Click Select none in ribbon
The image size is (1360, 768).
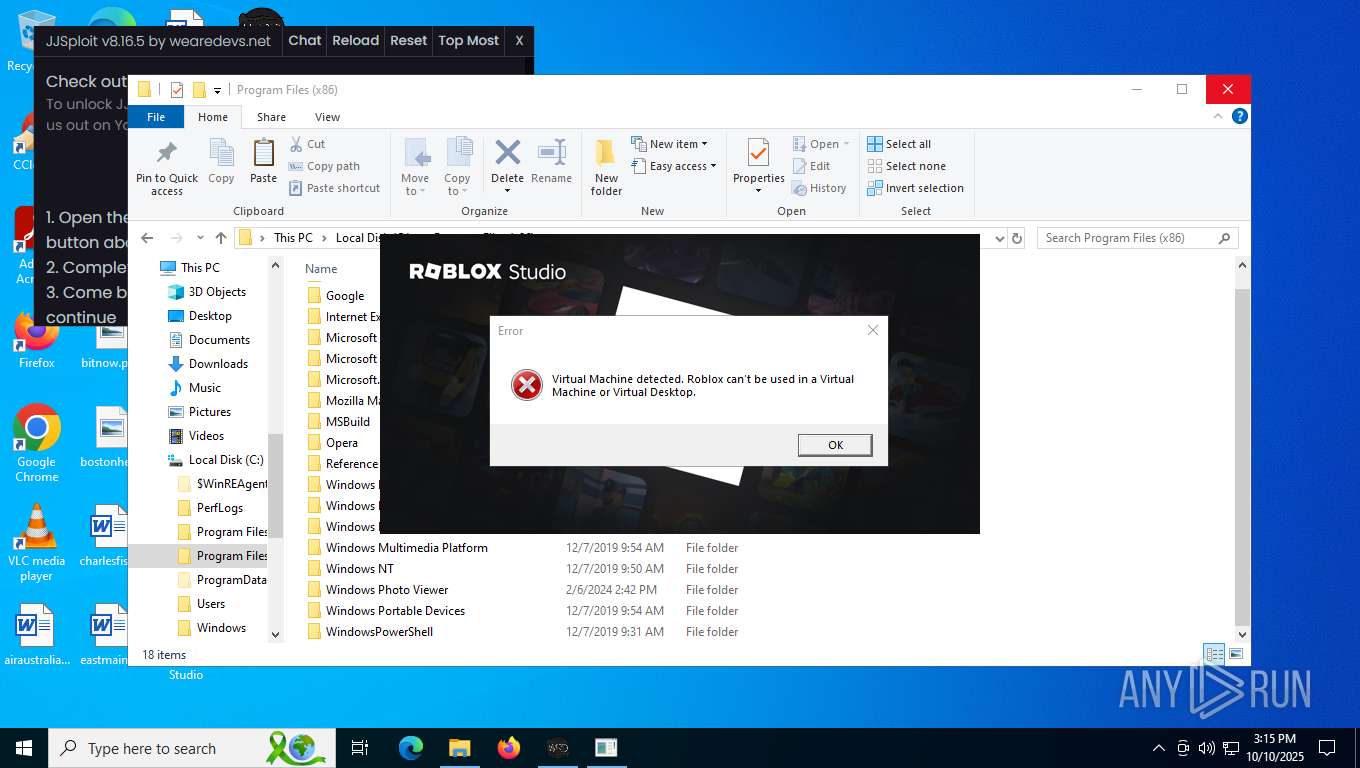click(906, 166)
